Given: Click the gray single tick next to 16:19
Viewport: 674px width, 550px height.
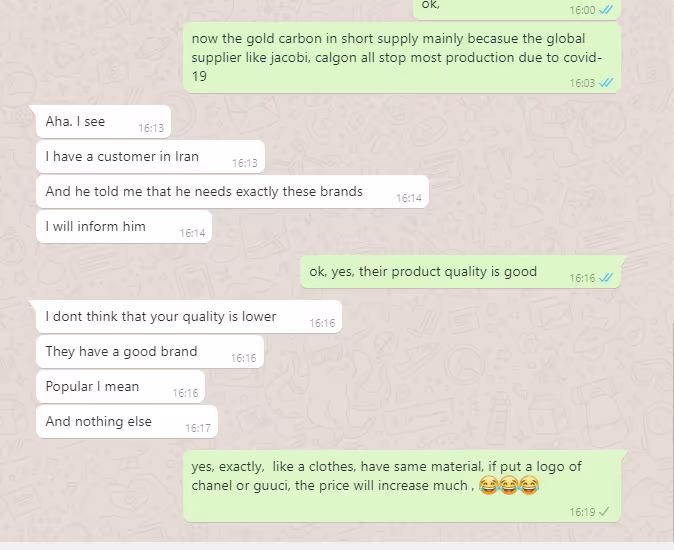Looking at the screenshot, I should (x=604, y=512).
